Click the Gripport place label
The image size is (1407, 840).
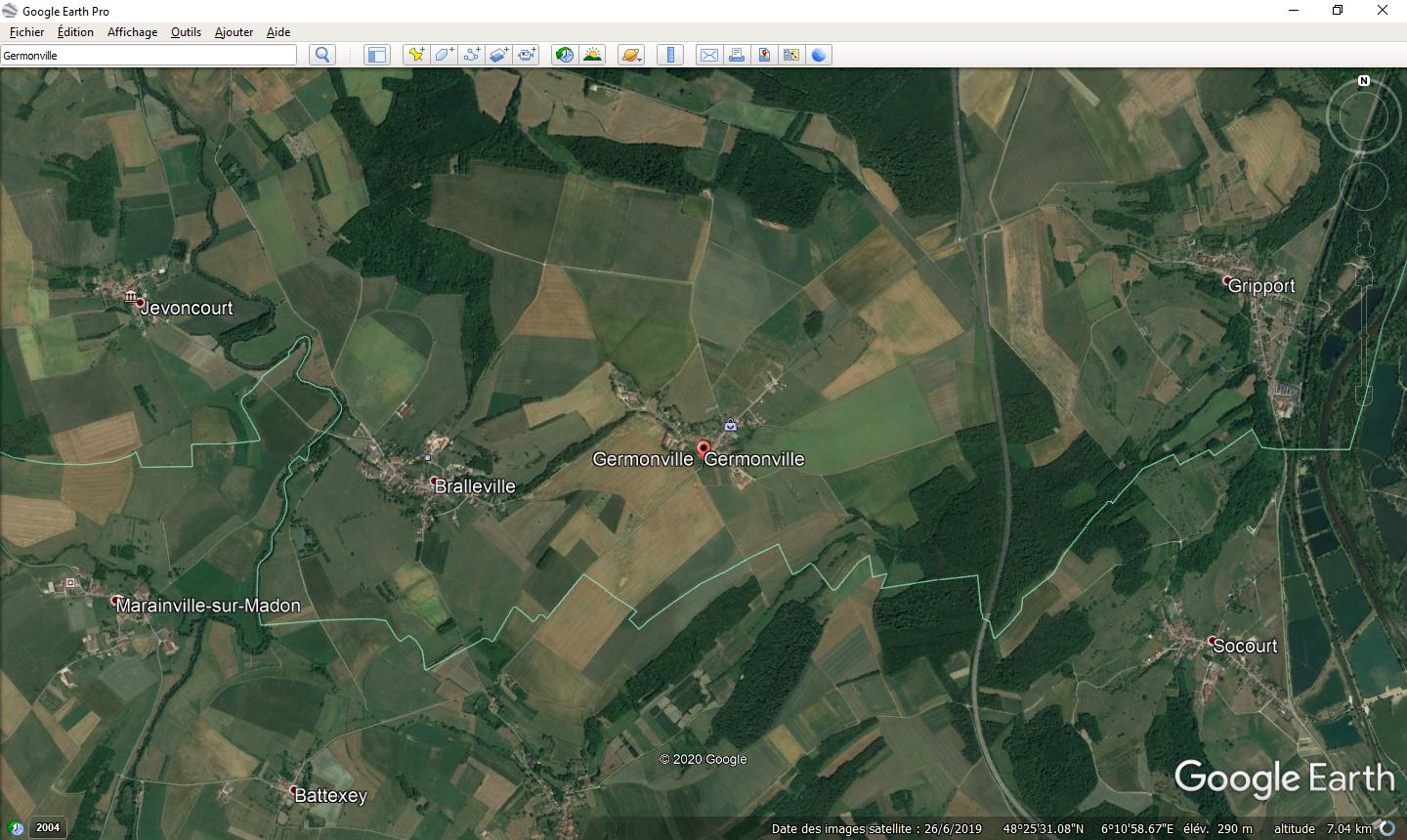pos(1261,285)
